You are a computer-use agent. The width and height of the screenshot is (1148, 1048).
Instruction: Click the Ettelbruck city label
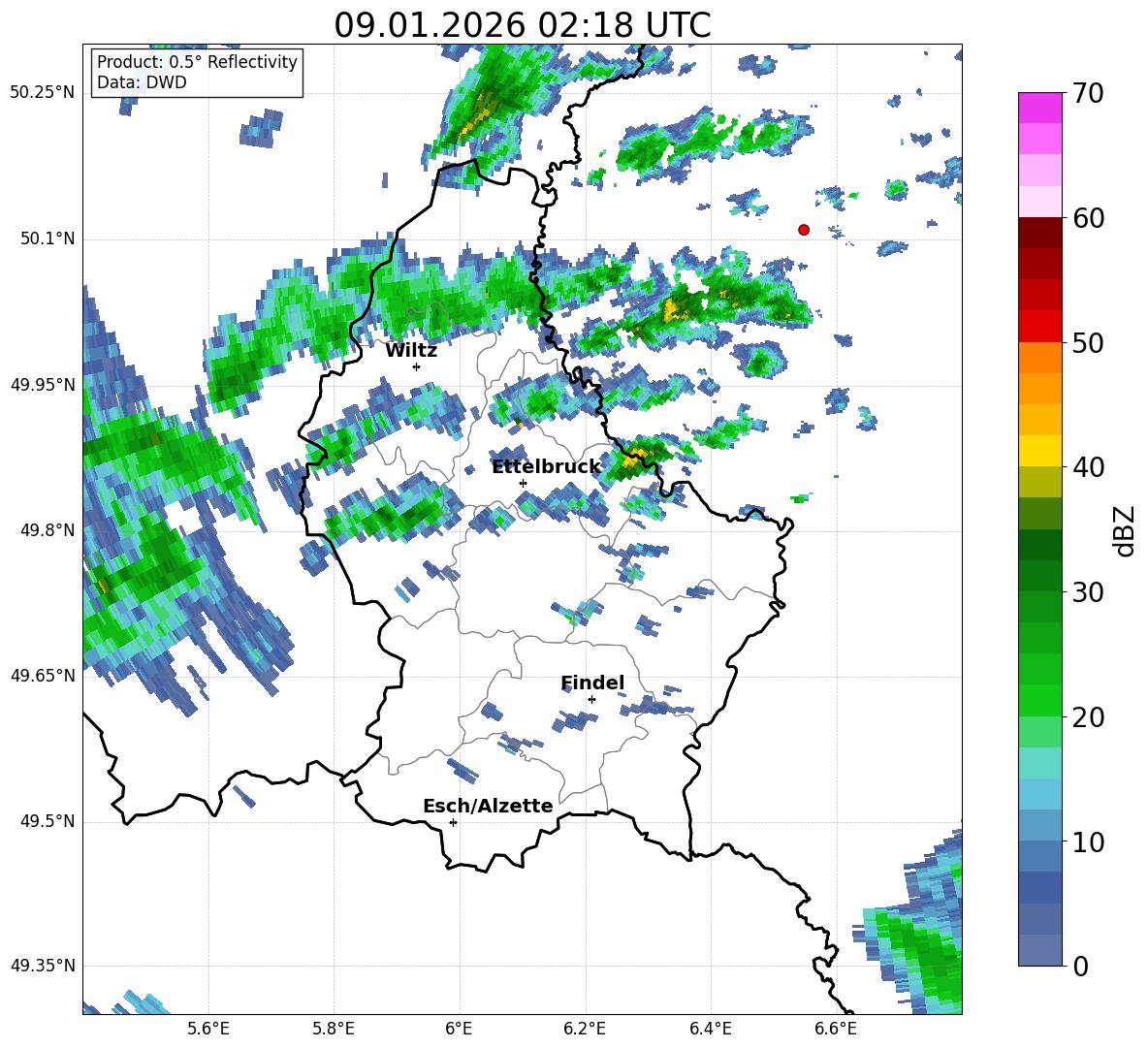(x=546, y=466)
